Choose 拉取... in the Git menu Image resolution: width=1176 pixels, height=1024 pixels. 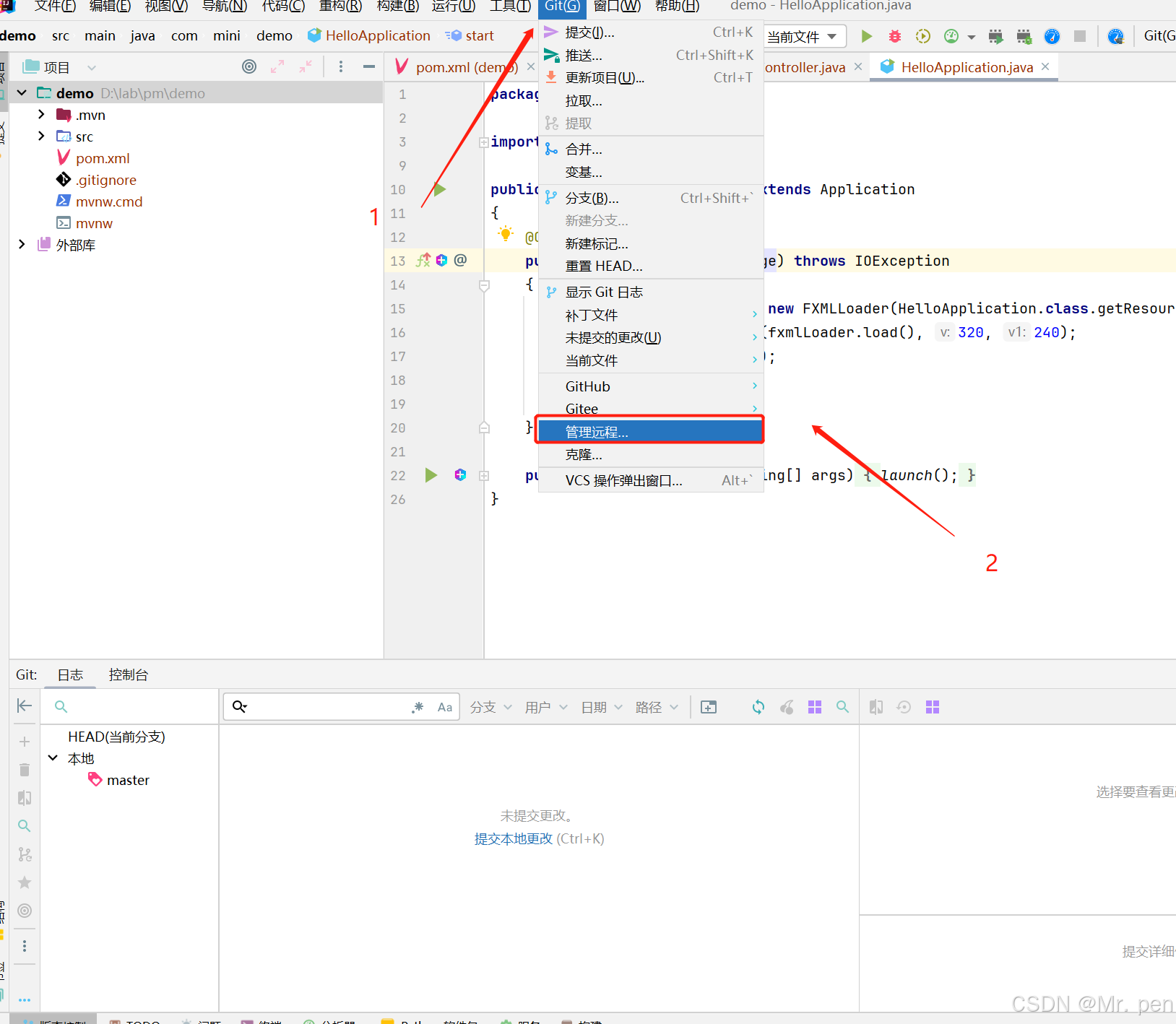coord(651,101)
